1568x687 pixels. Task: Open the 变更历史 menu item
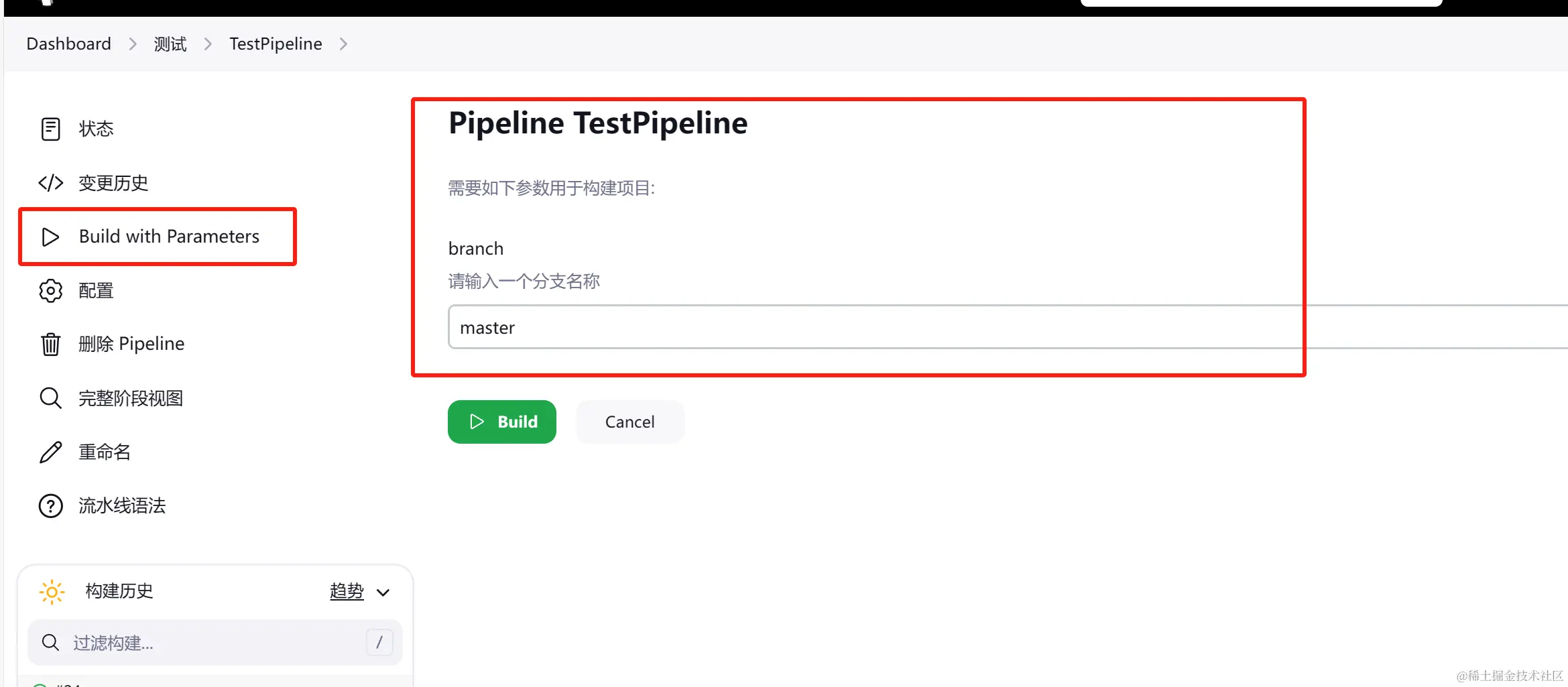113,183
